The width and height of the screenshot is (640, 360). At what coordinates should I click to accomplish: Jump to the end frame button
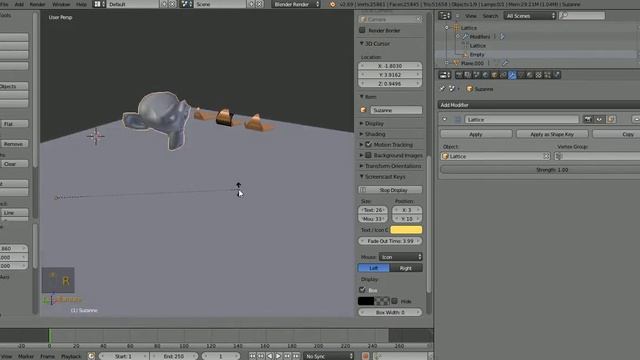pos(296,356)
